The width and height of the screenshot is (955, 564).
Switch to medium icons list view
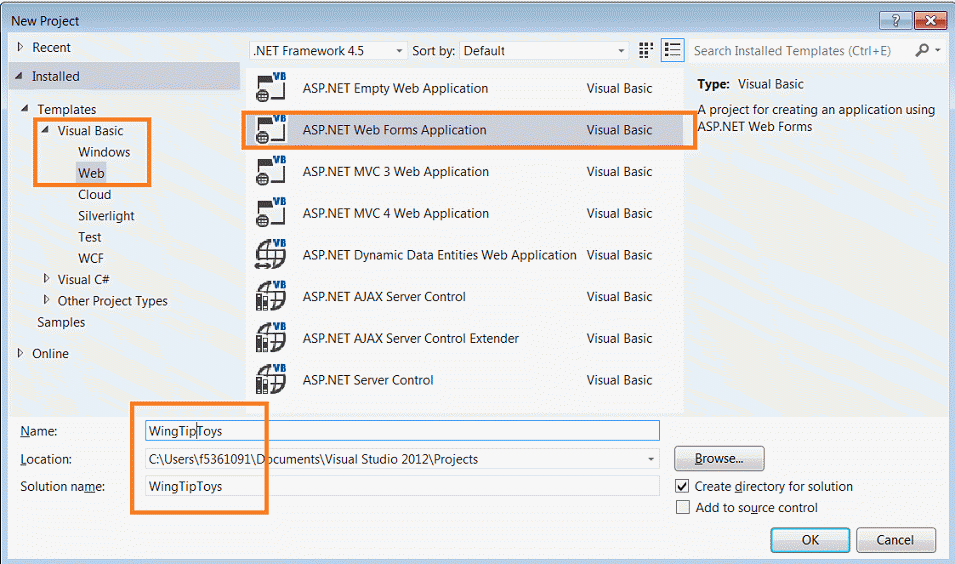point(672,51)
